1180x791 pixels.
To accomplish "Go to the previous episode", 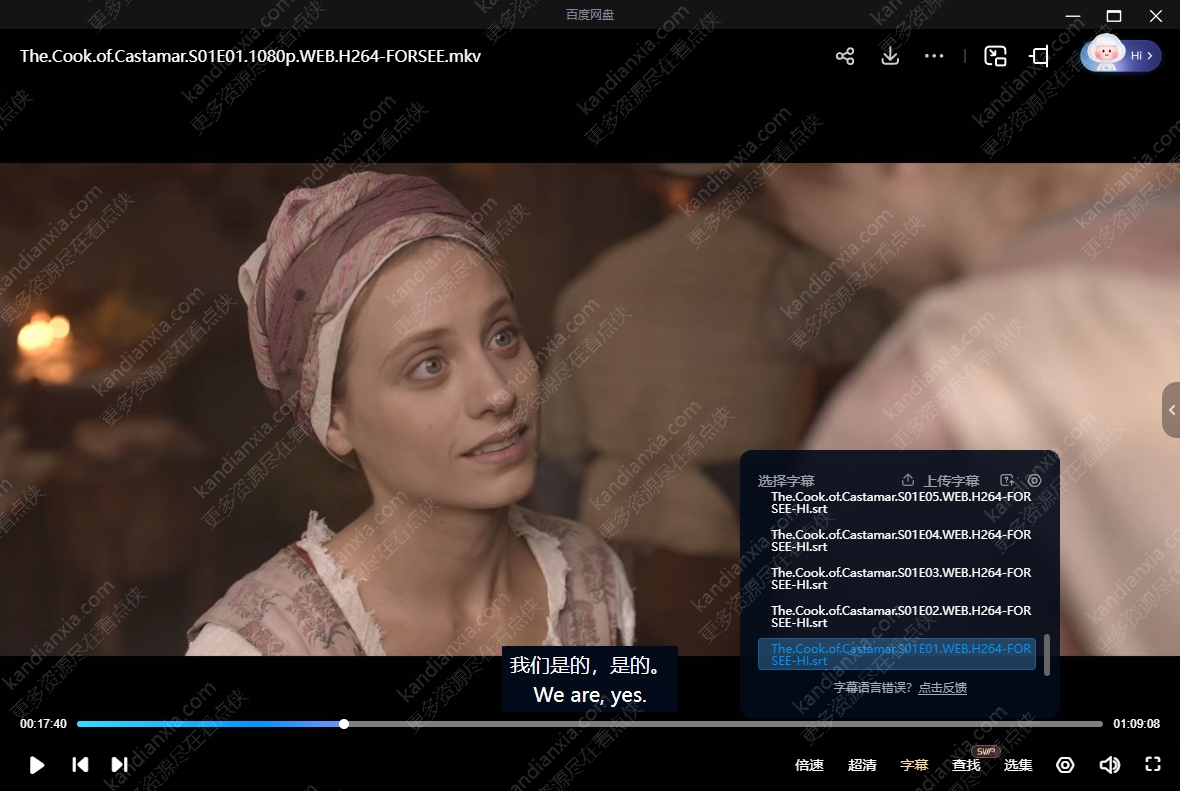I will click(x=80, y=765).
